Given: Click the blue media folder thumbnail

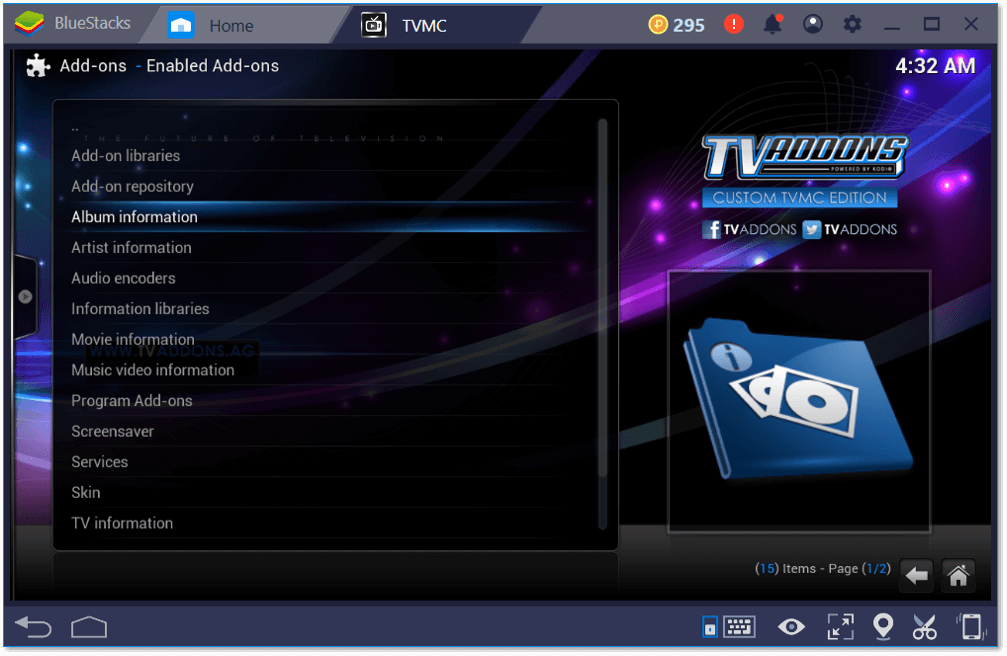Looking at the screenshot, I should (x=800, y=402).
